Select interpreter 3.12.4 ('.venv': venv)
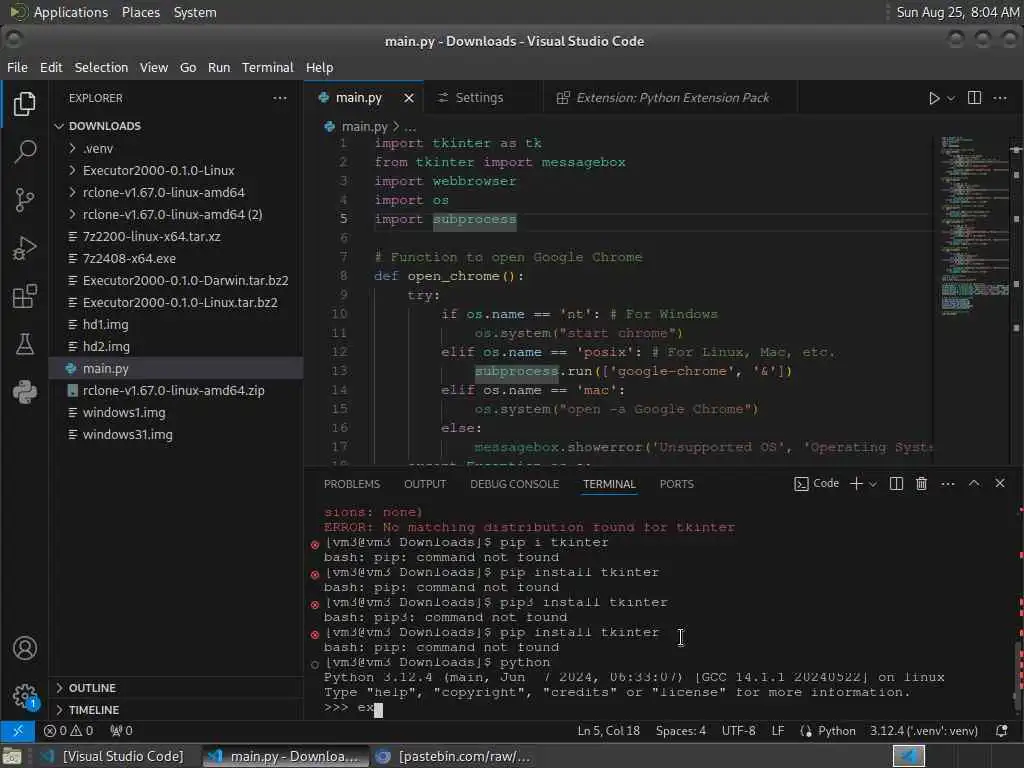The image size is (1024, 768). (x=923, y=731)
